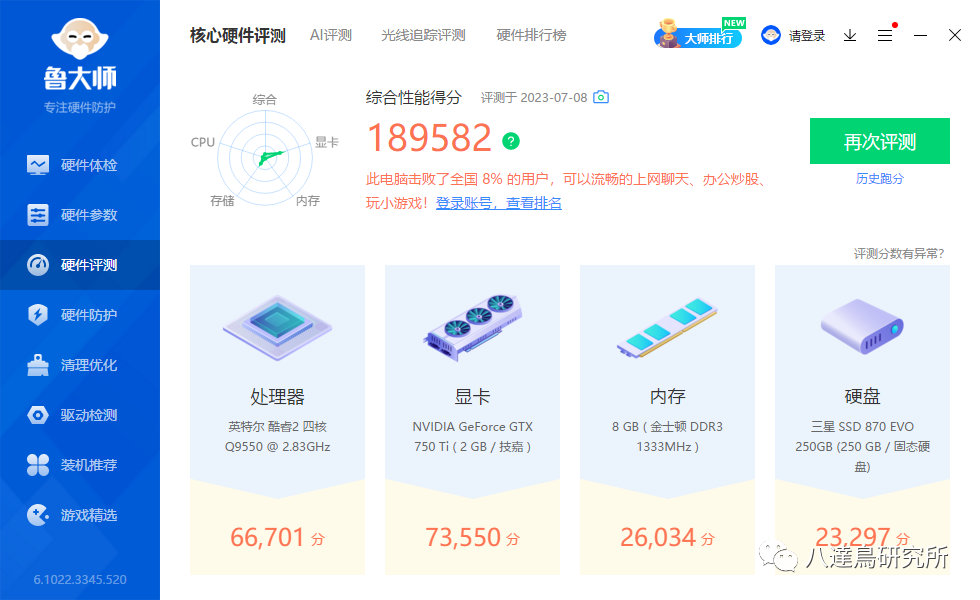Close the 鲁大师 window
The height and width of the screenshot is (600, 980).
click(x=954, y=35)
